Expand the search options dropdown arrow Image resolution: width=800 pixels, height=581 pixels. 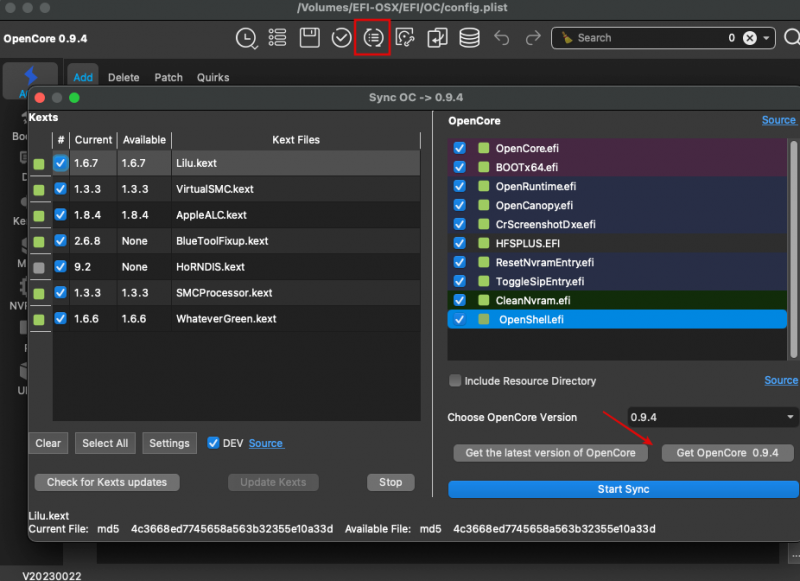point(767,38)
